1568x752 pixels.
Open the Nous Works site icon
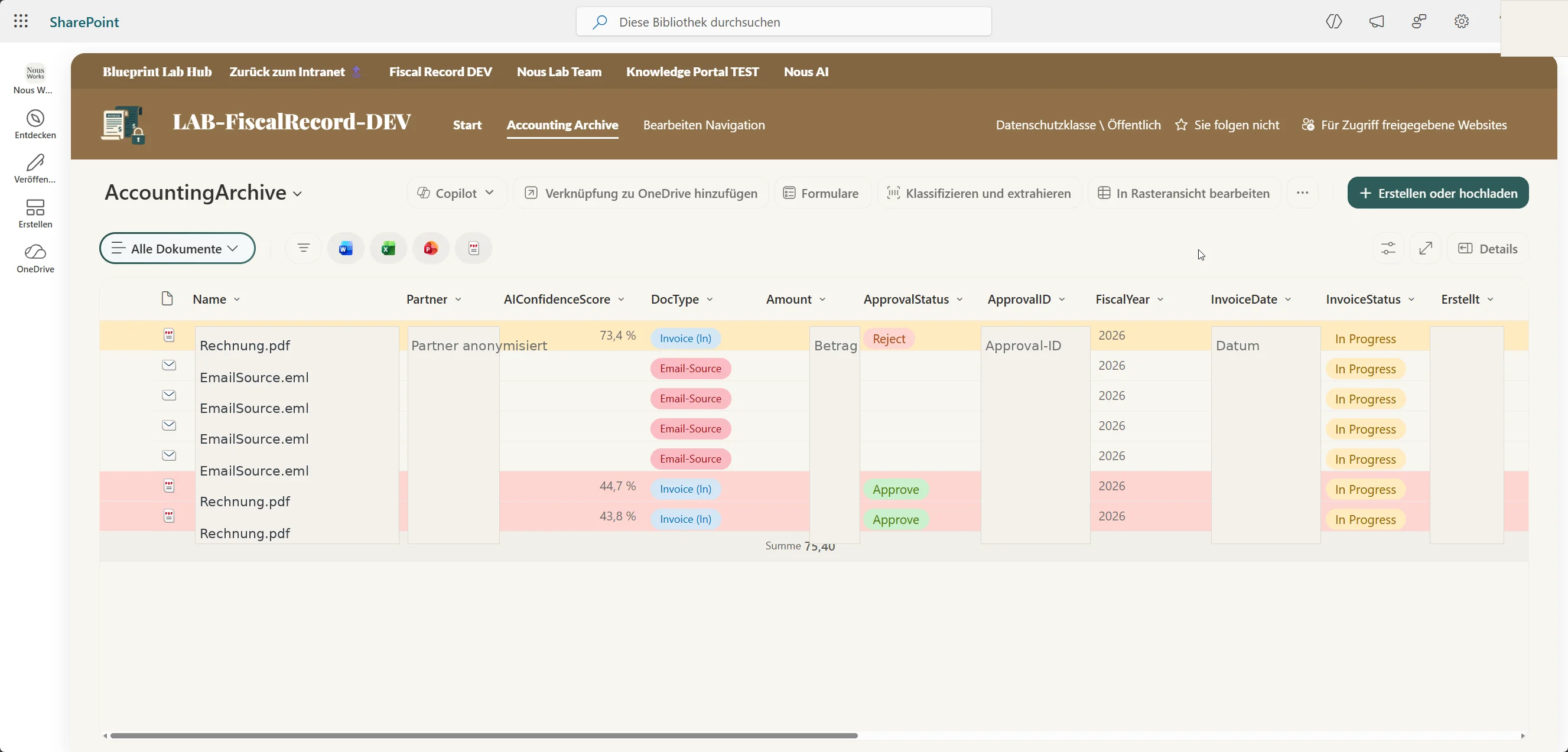pyautogui.click(x=35, y=73)
